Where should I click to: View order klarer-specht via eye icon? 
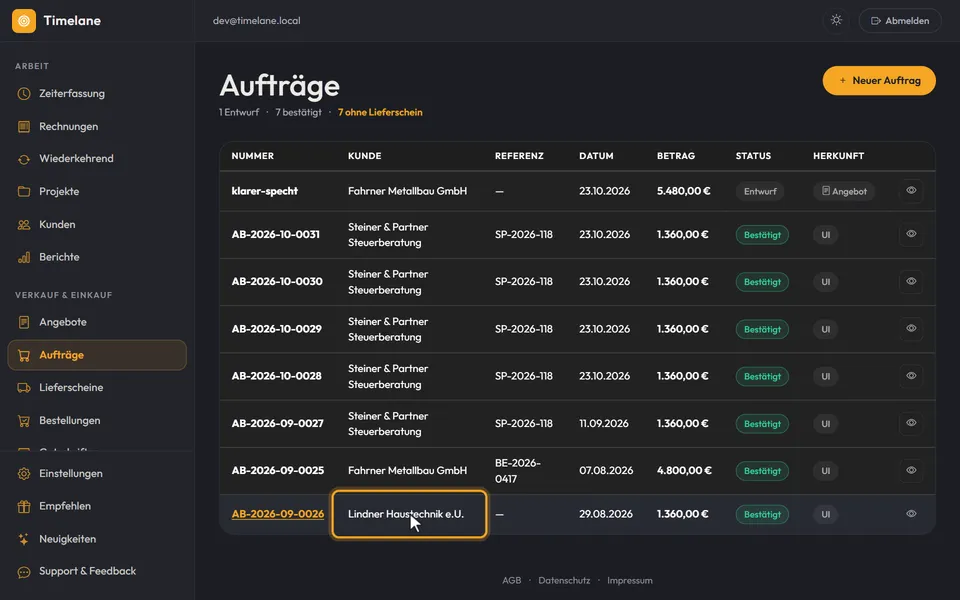911,191
